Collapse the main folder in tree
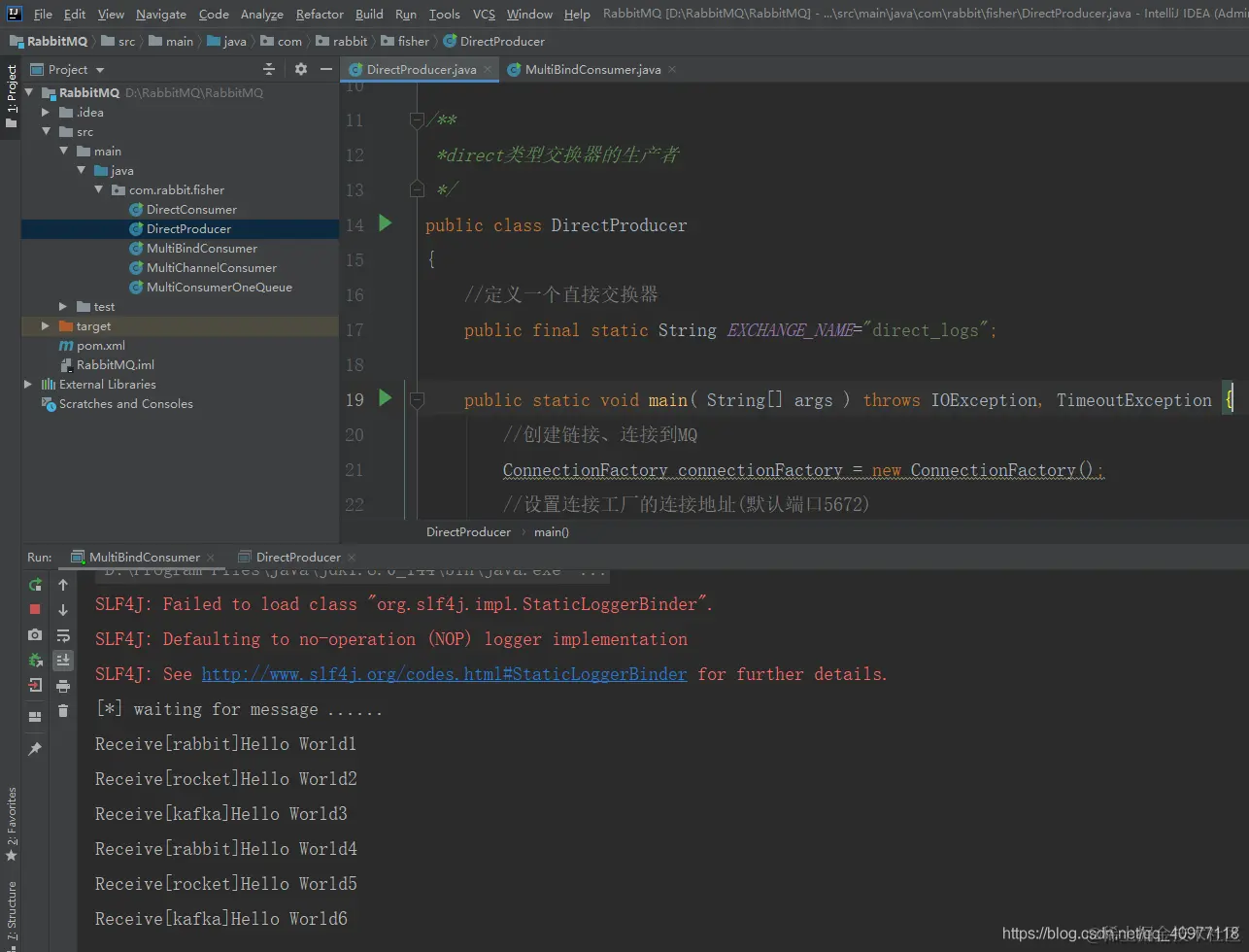This screenshot has width=1249, height=952. 63,151
